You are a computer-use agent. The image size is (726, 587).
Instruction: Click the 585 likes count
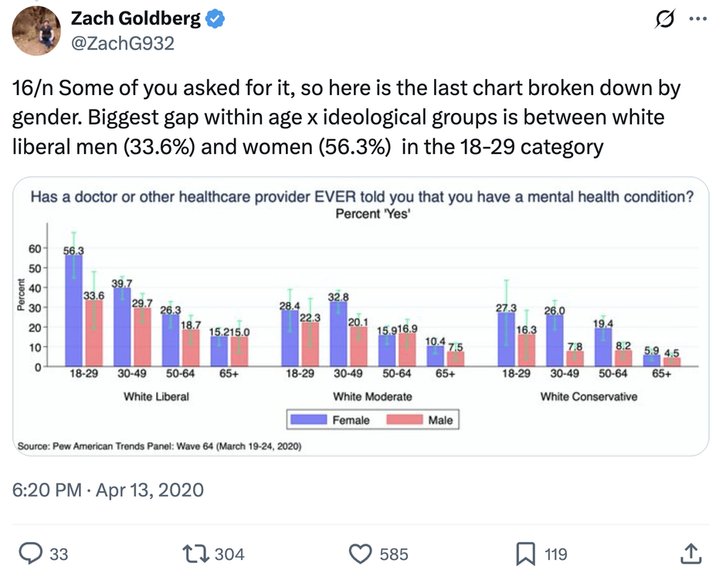(x=394, y=554)
